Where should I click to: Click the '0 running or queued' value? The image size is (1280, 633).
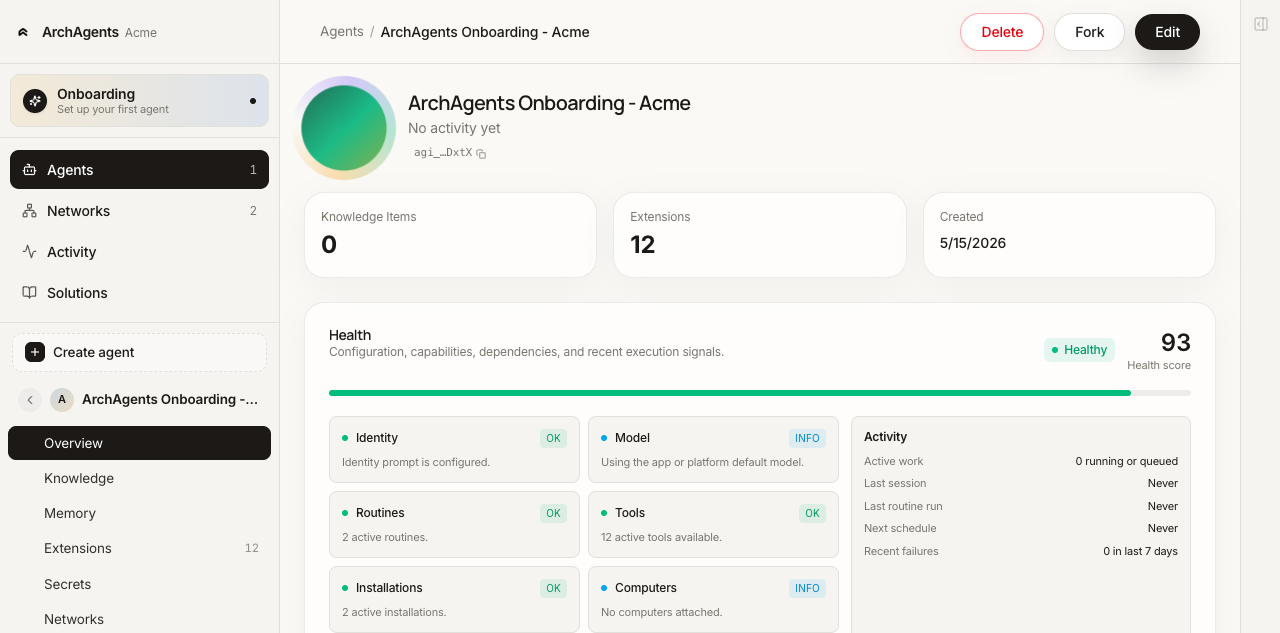tap(1127, 462)
